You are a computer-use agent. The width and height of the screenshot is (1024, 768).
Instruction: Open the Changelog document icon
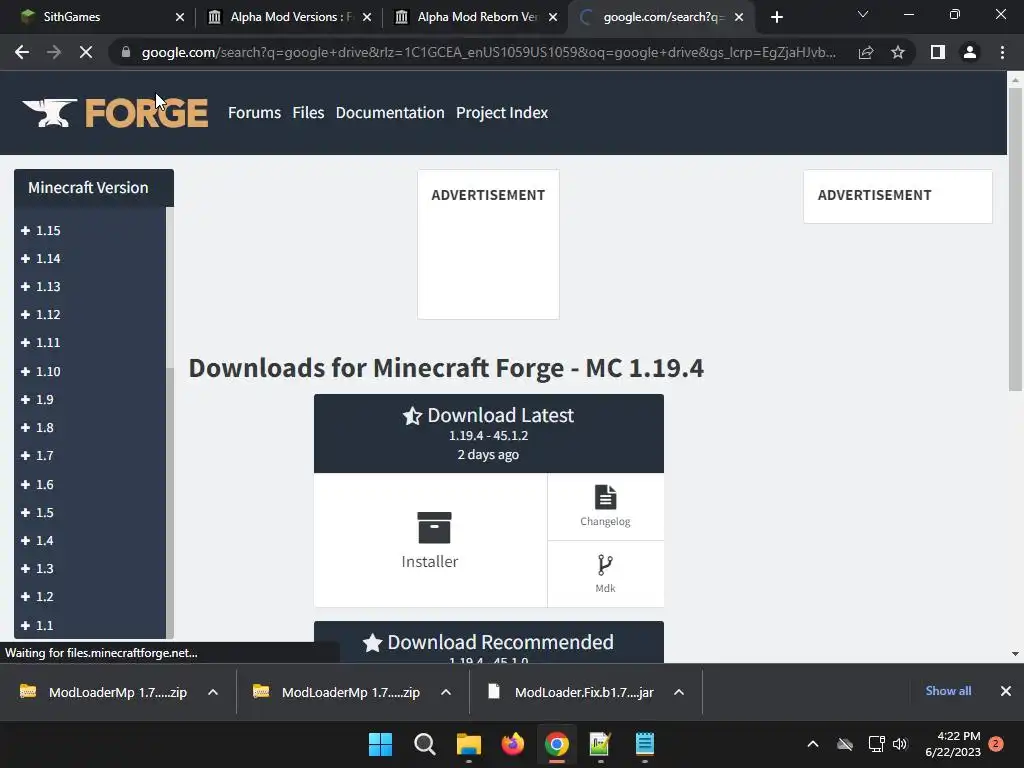pyautogui.click(x=605, y=497)
